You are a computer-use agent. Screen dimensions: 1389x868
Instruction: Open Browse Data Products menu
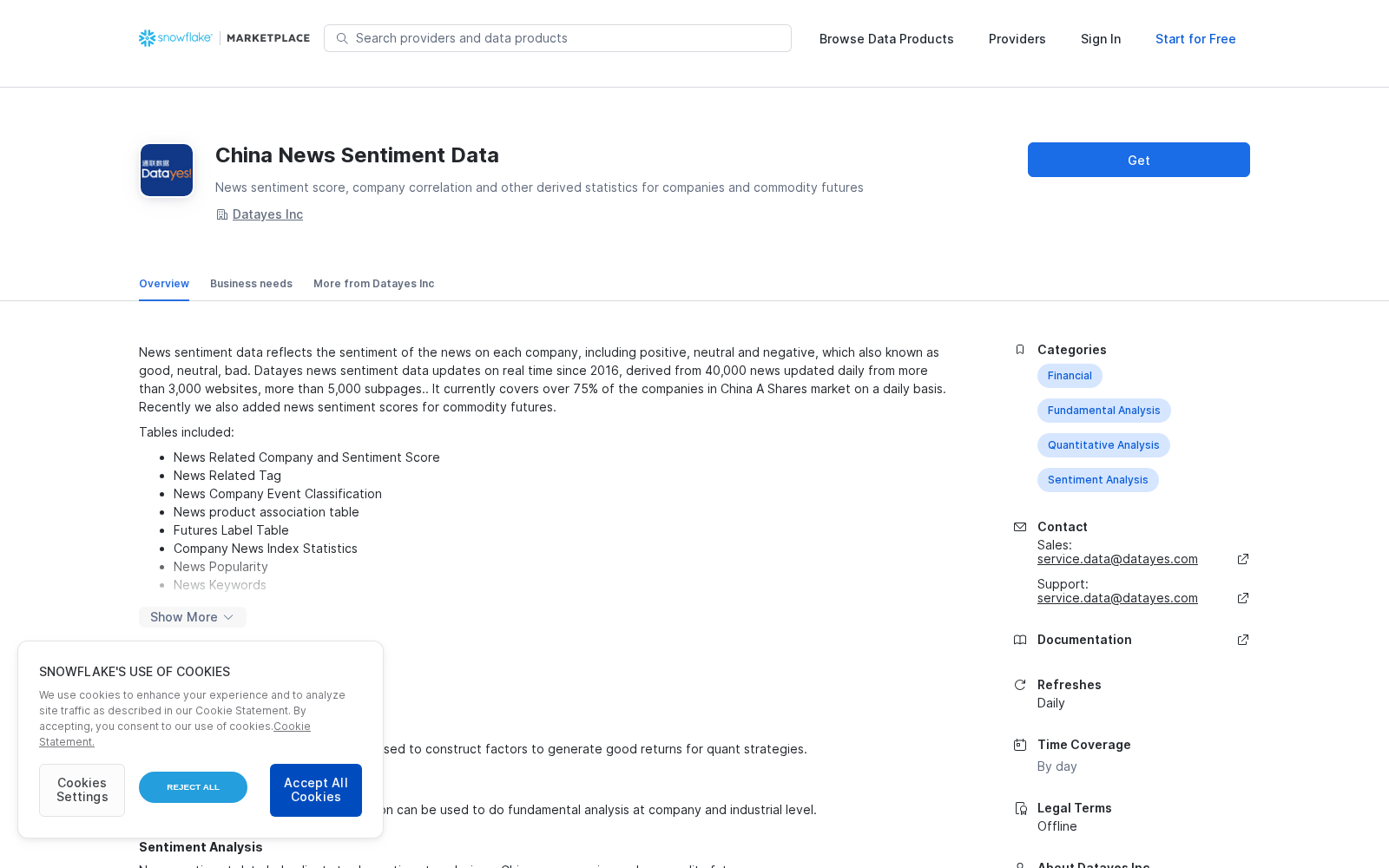click(x=886, y=39)
